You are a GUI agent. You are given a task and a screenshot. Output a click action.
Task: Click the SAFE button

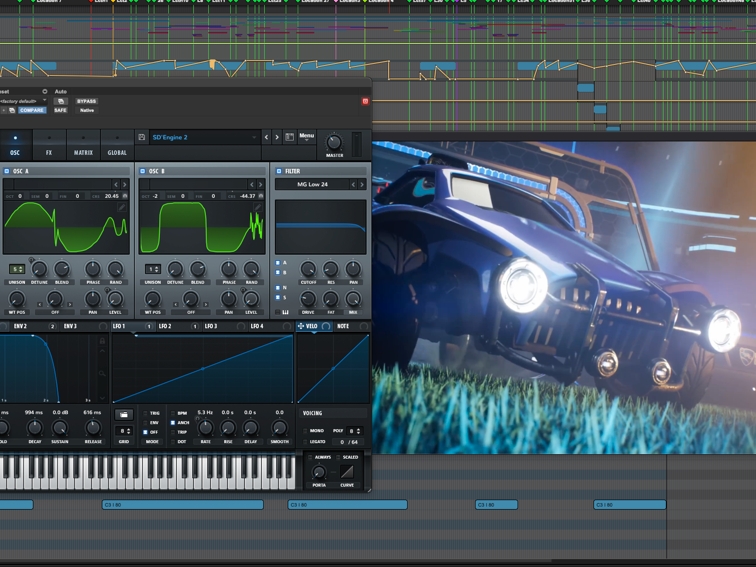tap(60, 110)
